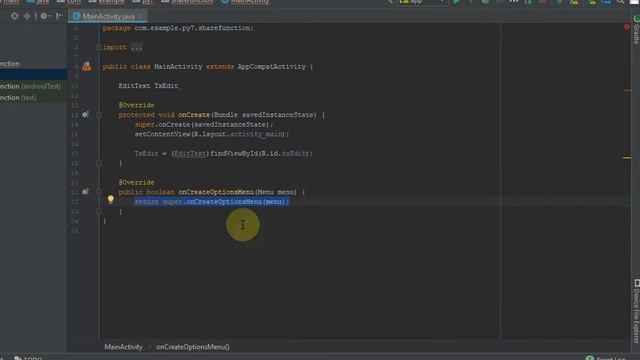
Task: Expand the folded import block marker
Action: pos(99,47)
